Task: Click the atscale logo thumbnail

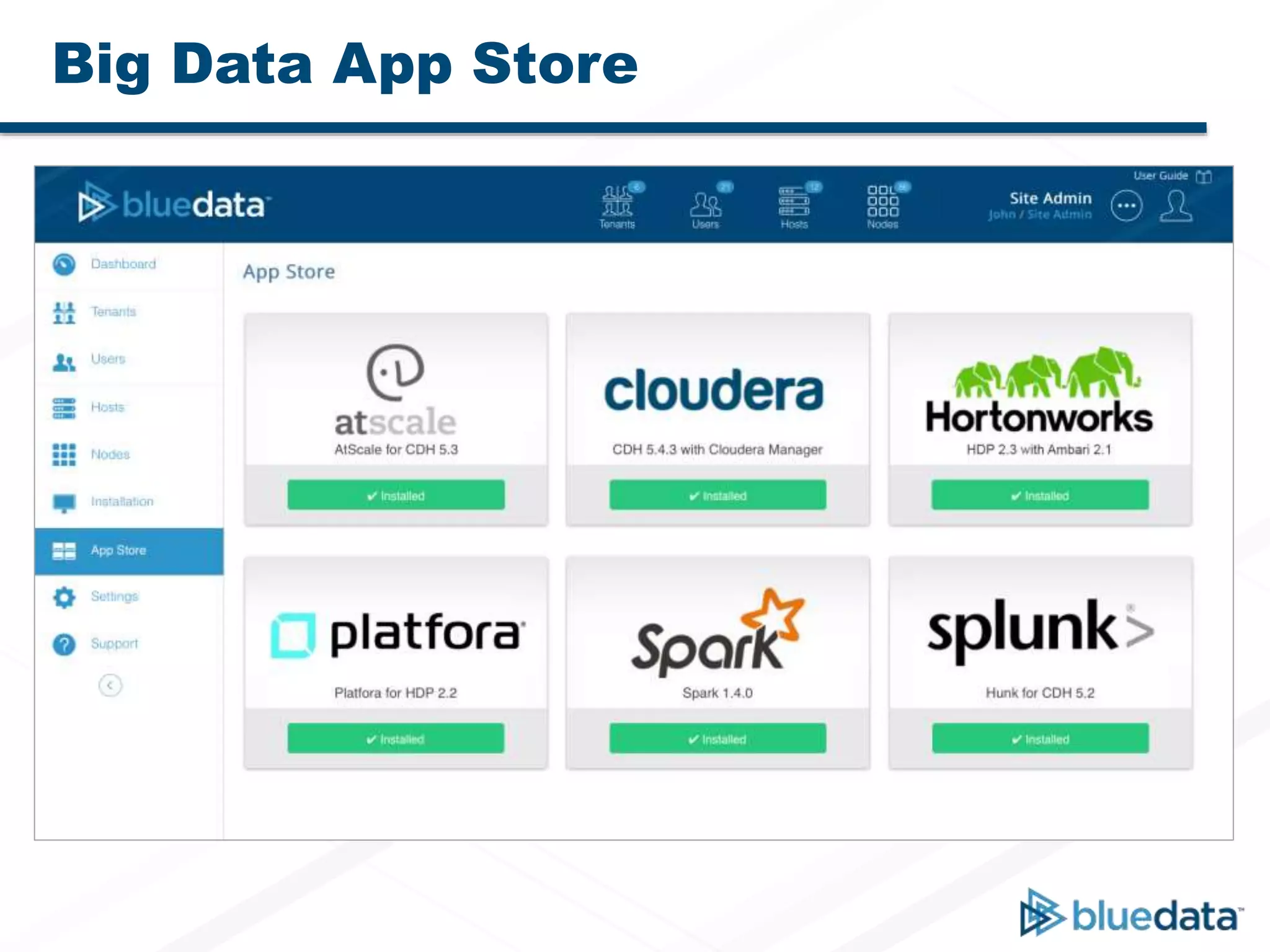Action: pyautogui.click(x=396, y=390)
